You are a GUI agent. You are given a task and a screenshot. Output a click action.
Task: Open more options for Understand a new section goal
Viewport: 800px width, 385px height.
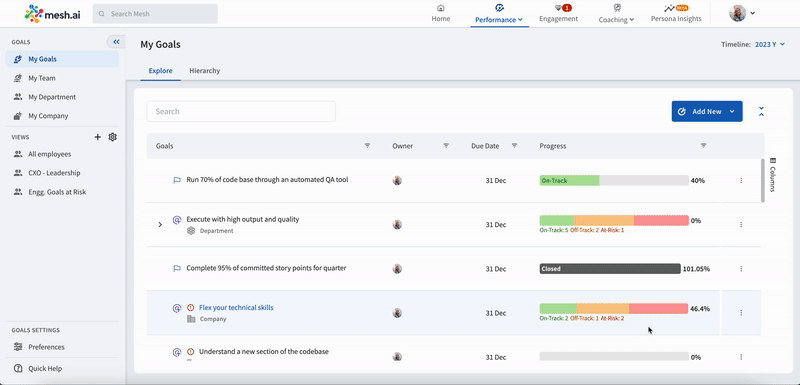pos(741,357)
